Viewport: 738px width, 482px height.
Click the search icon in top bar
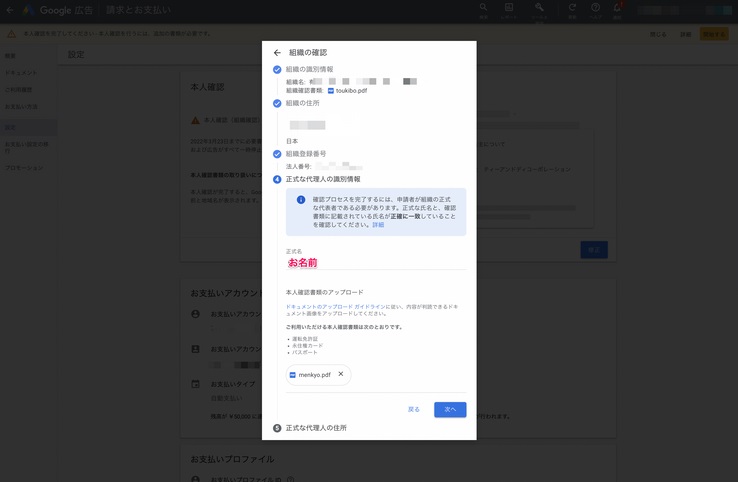coord(483,8)
